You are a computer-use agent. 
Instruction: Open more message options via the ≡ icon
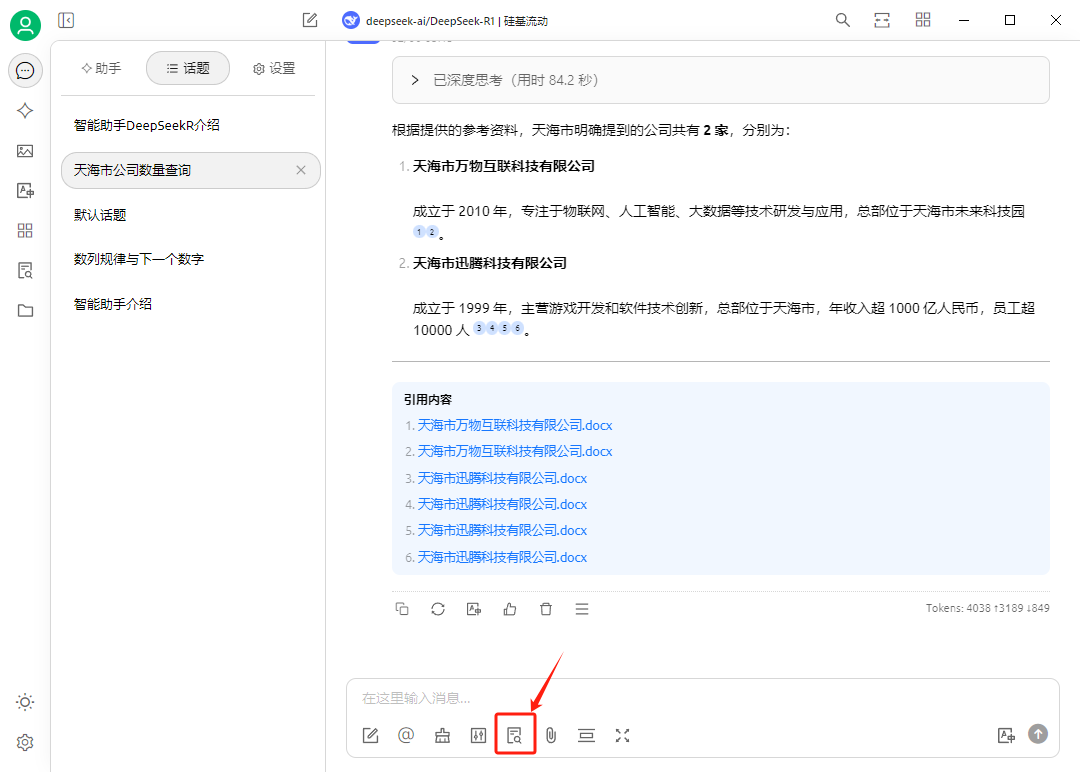581,608
